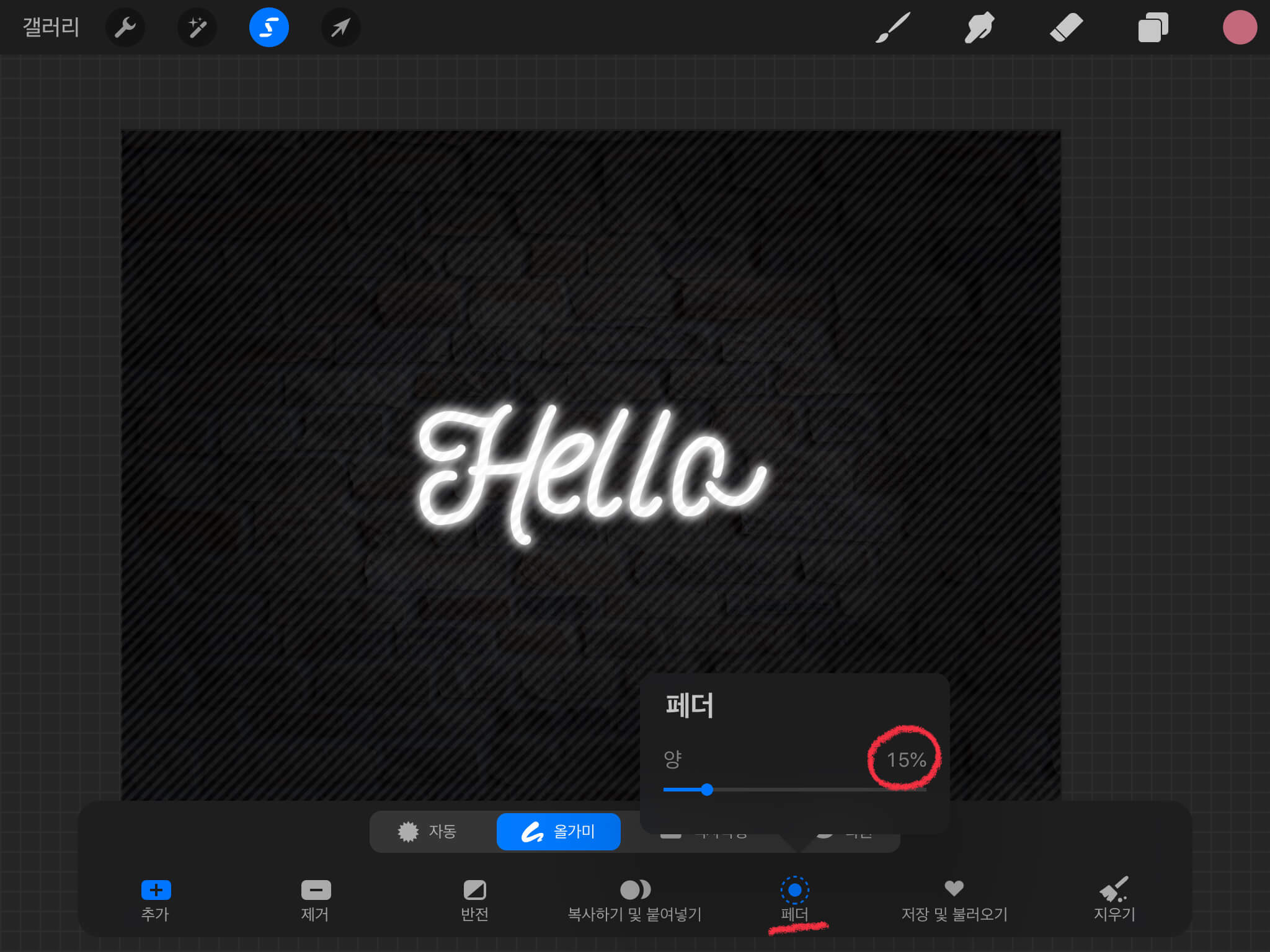1270x952 pixels.
Task: Tap the 추가 add button
Action: pyautogui.click(x=156, y=899)
